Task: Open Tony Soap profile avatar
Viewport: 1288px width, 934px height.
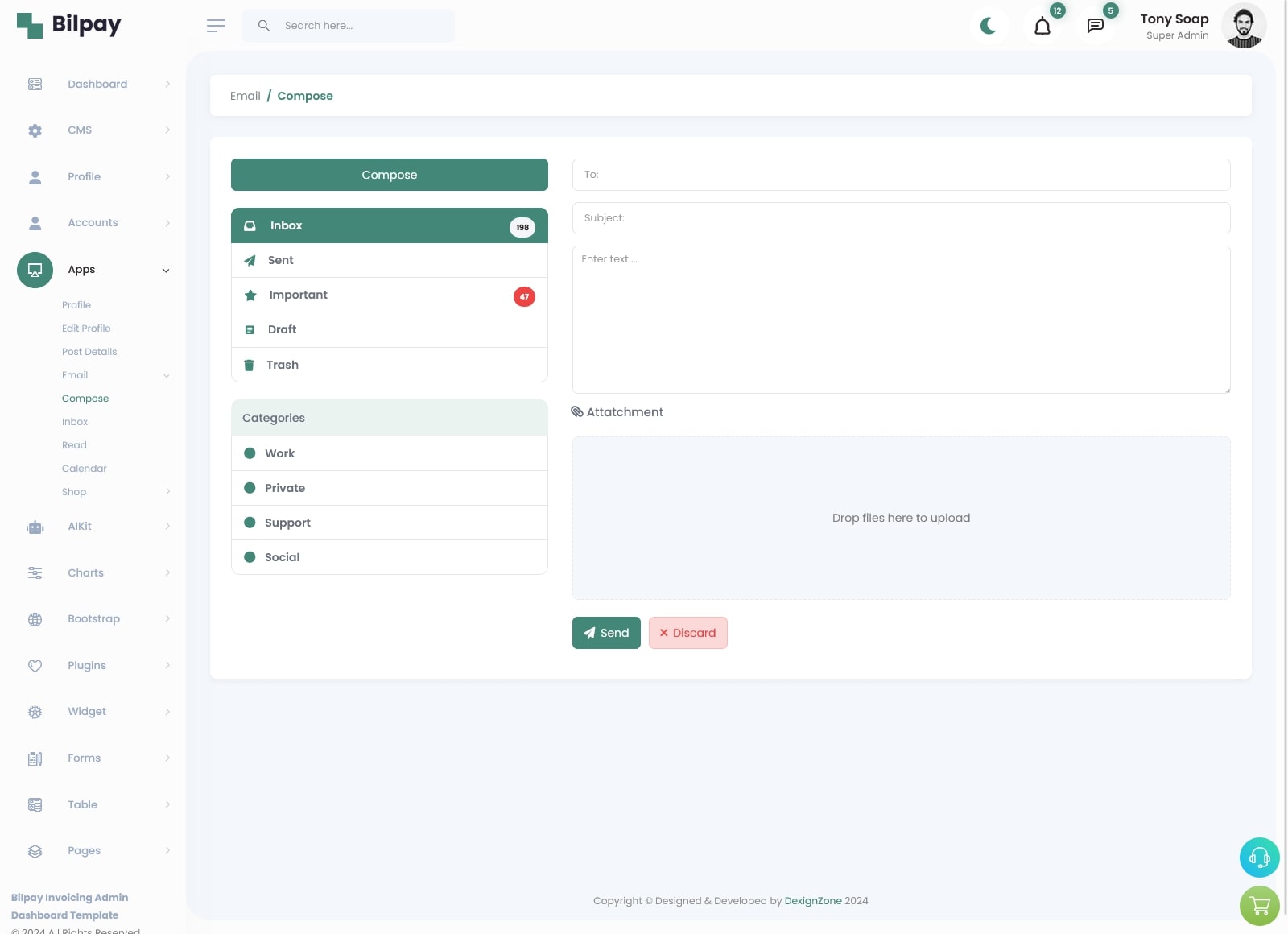Action: tap(1243, 26)
